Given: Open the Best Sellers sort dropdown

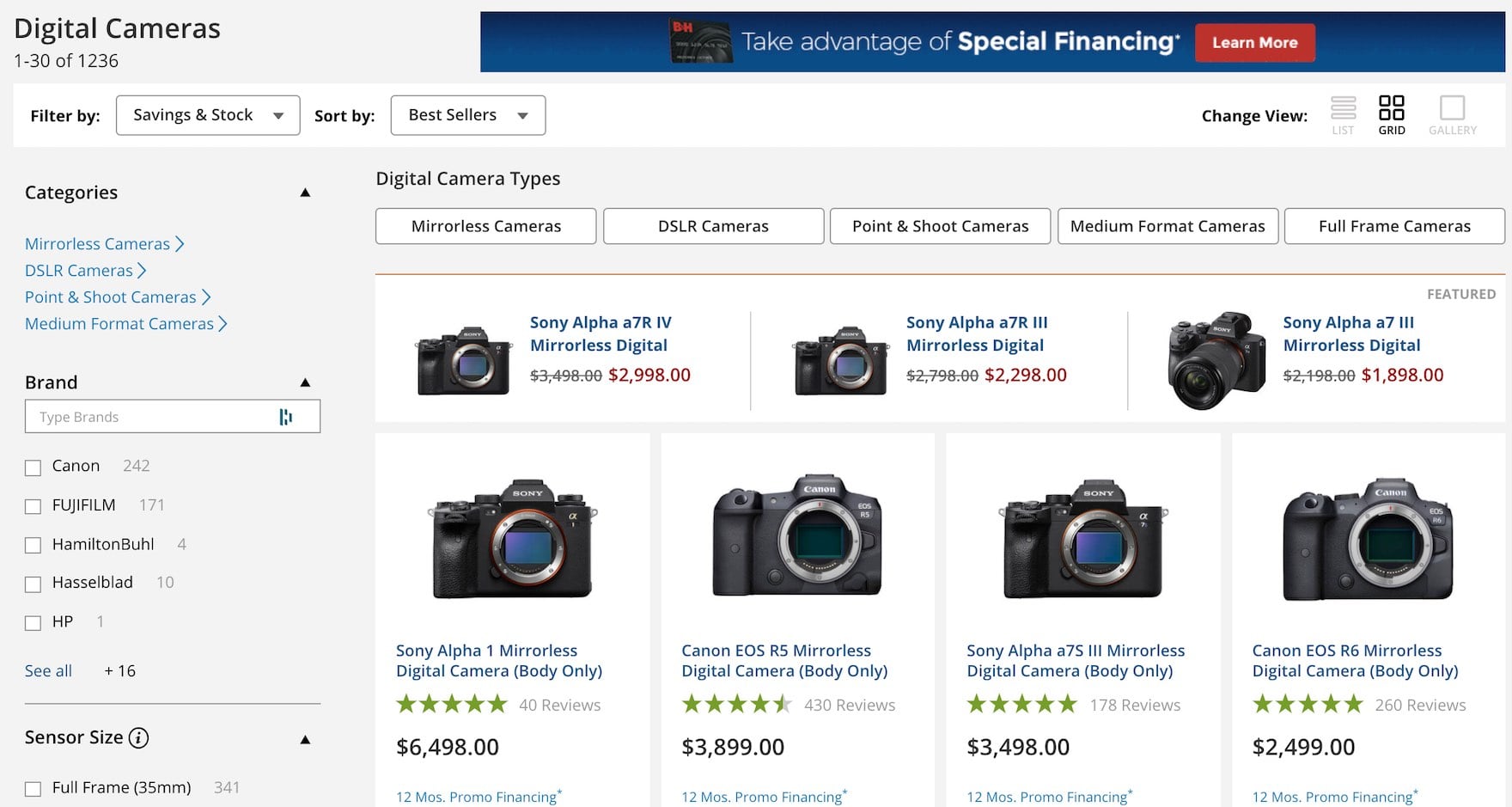Looking at the screenshot, I should pyautogui.click(x=467, y=115).
